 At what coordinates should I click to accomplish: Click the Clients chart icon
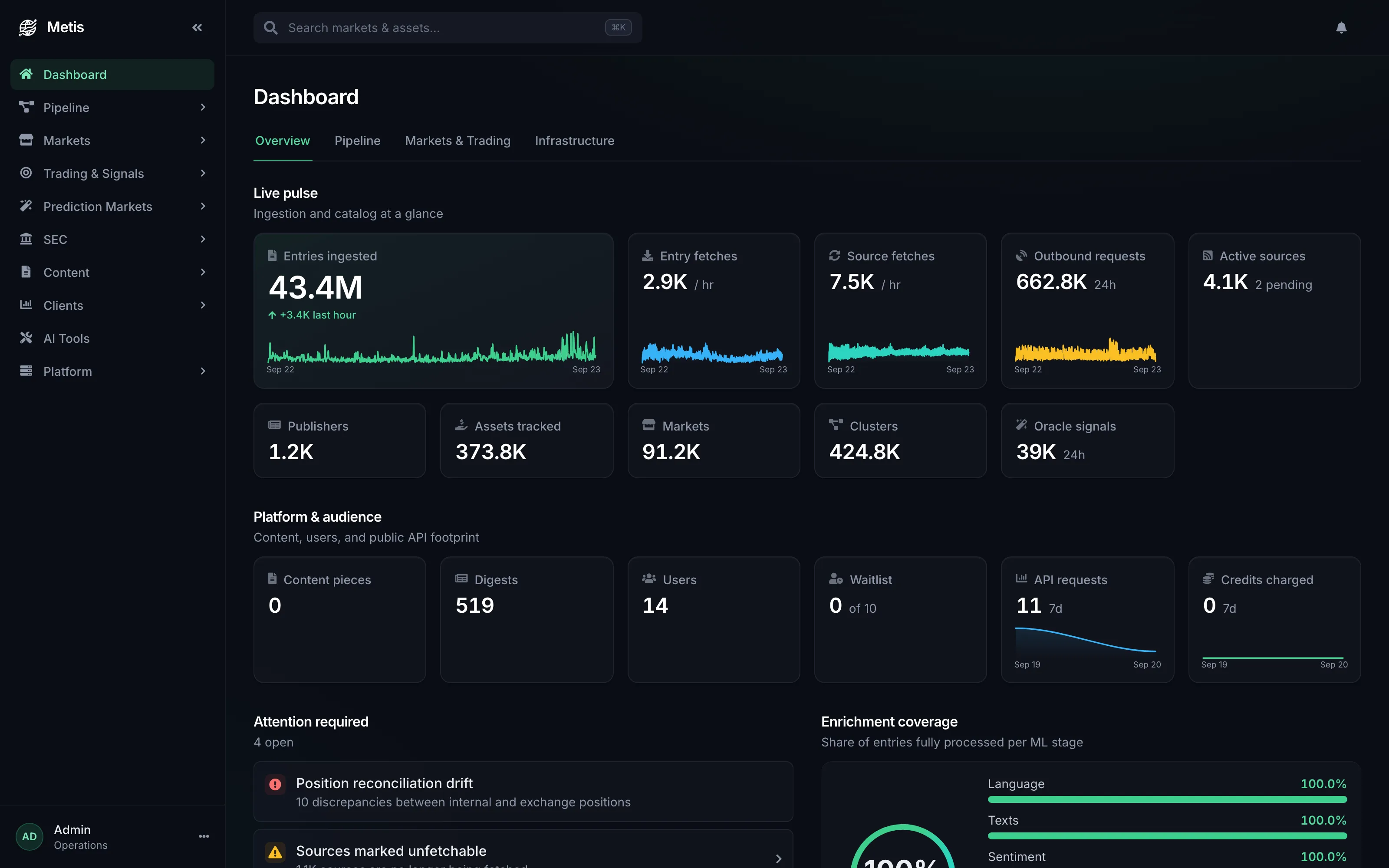click(x=26, y=305)
